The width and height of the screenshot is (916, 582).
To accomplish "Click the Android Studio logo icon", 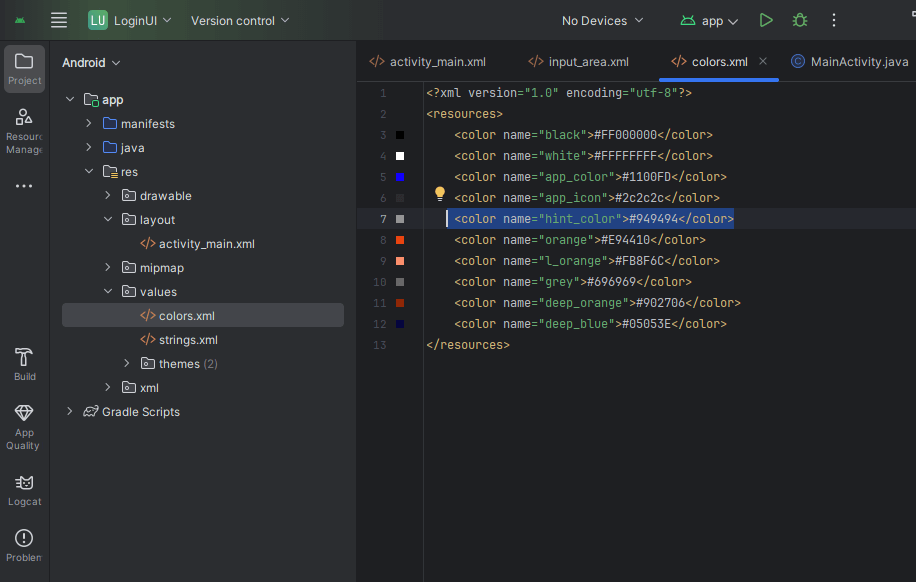I will pos(20,20).
